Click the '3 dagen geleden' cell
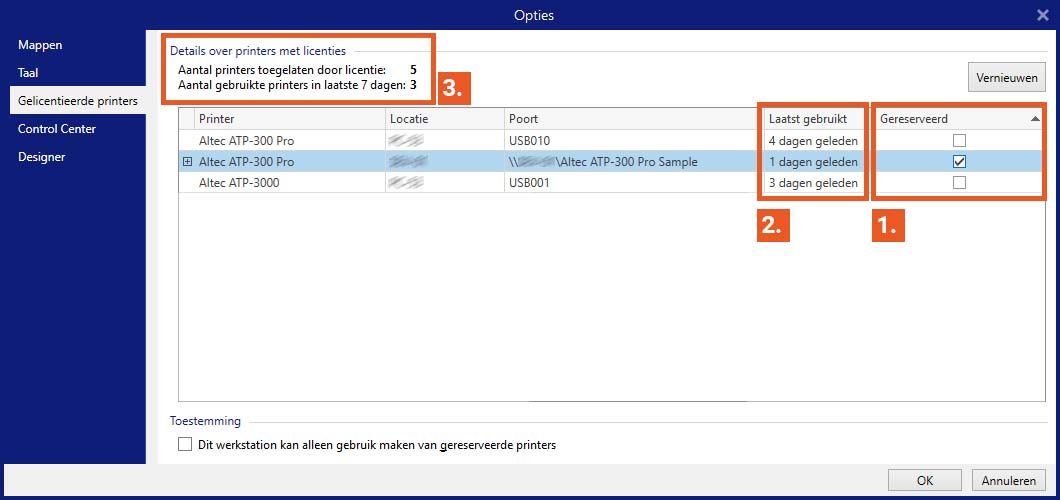1060x500 pixels. 813,182
